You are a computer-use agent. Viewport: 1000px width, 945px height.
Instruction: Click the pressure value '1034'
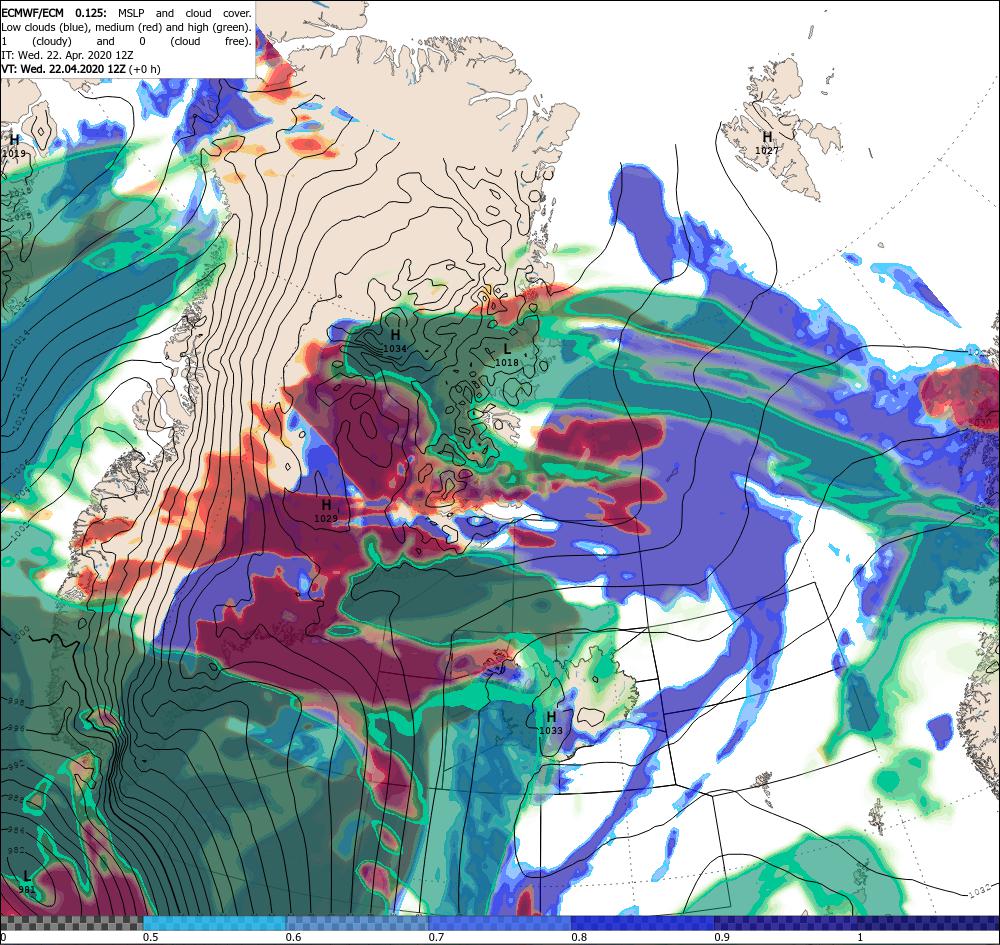pyautogui.click(x=395, y=349)
